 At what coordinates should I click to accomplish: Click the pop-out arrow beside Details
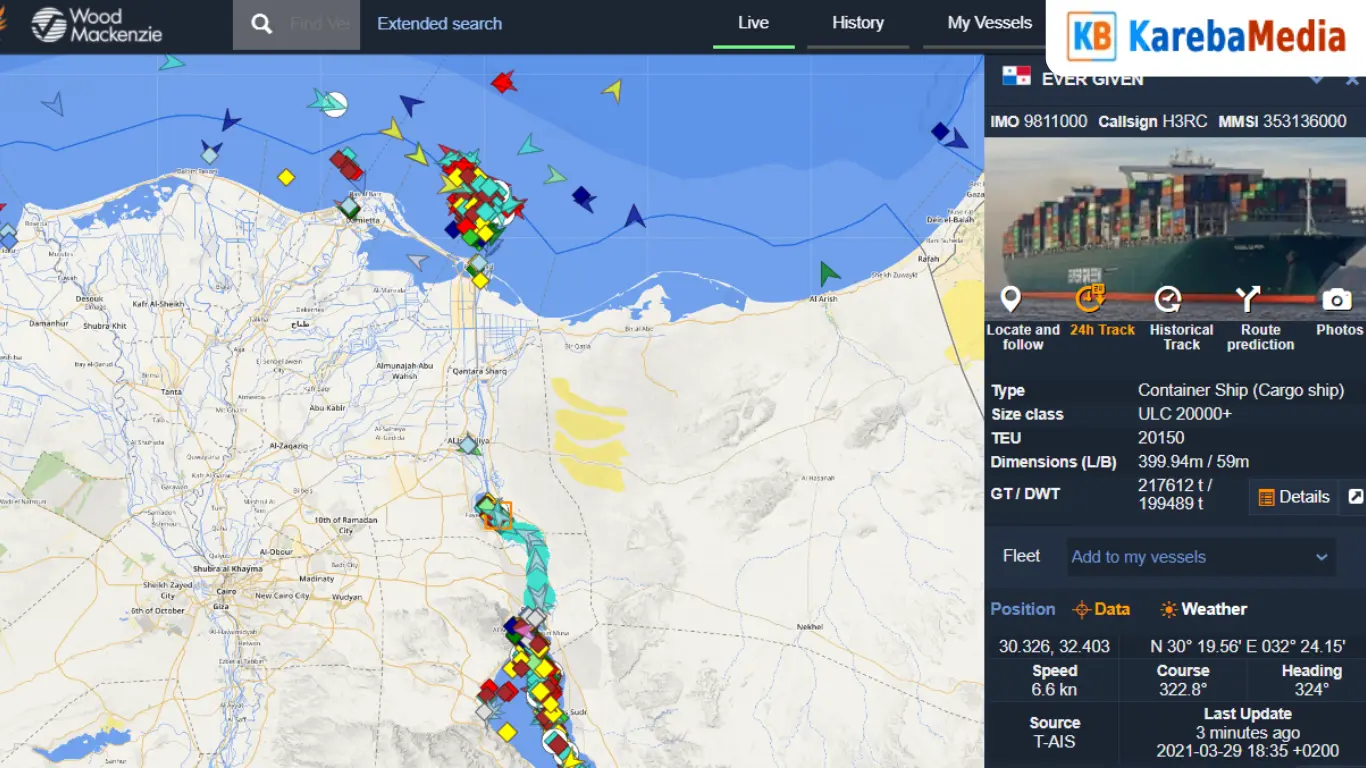1355,496
